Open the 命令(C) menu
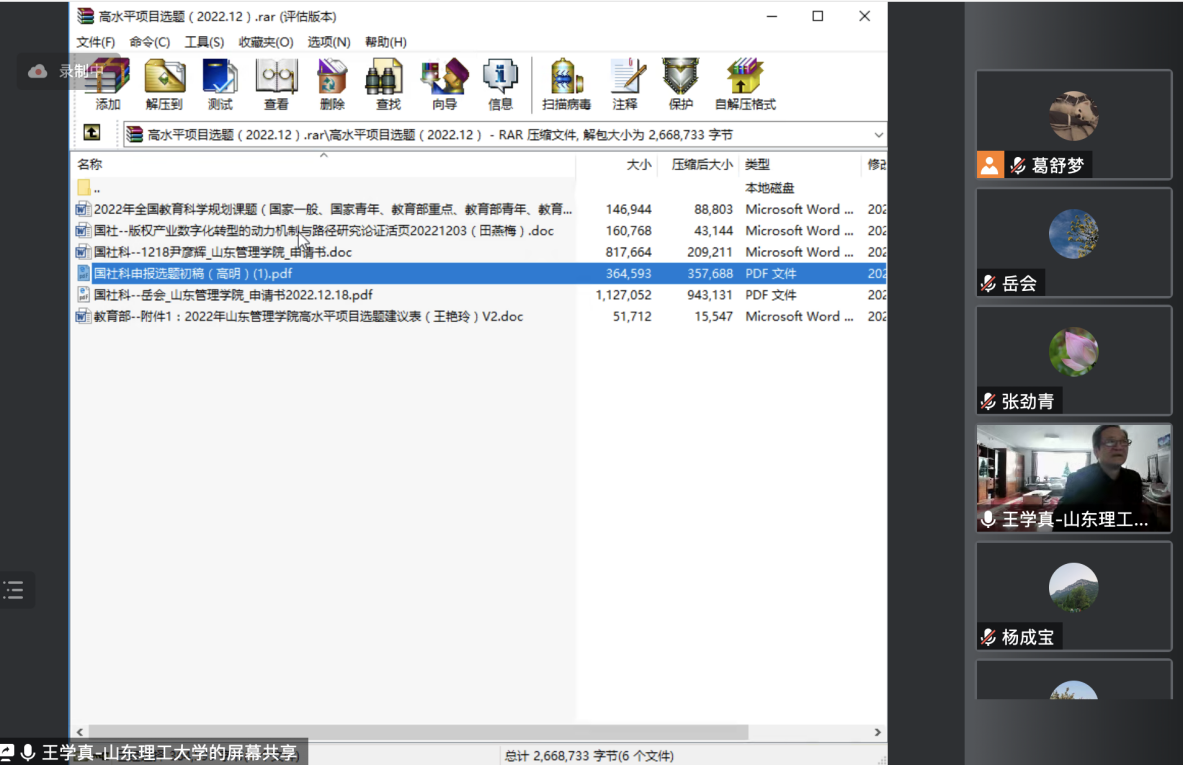This screenshot has width=1183, height=765. pos(149,42)
